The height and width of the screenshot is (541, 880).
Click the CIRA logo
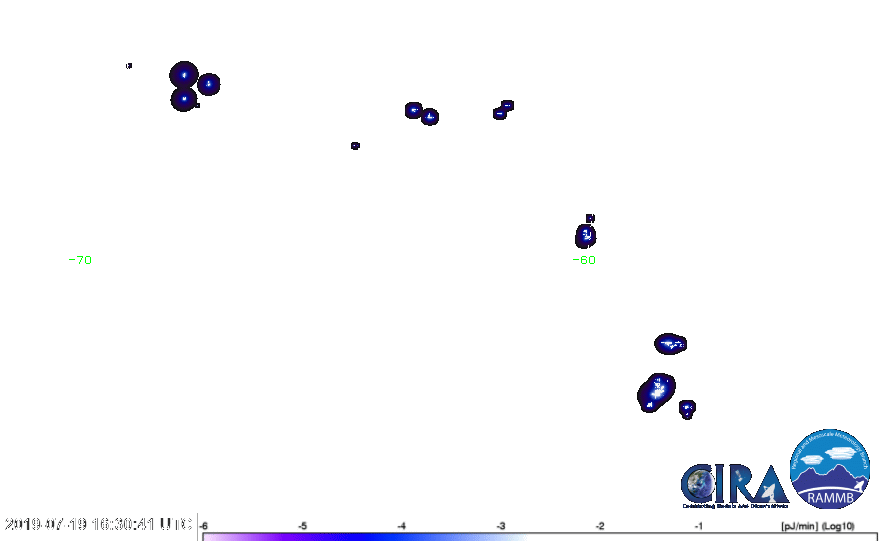coord(733,485)
